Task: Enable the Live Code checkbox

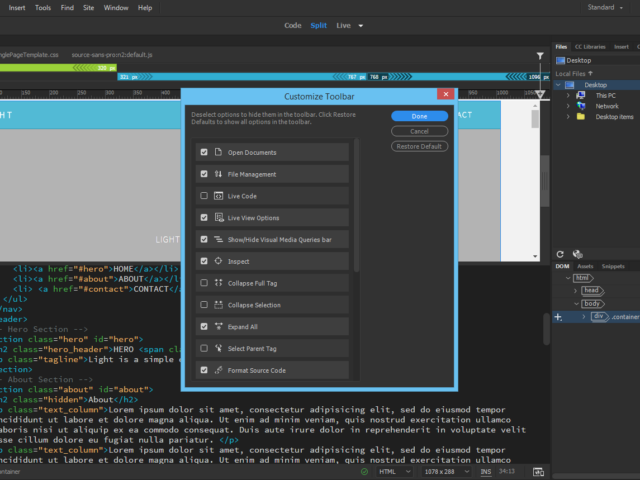Action: tap(205, 196)
